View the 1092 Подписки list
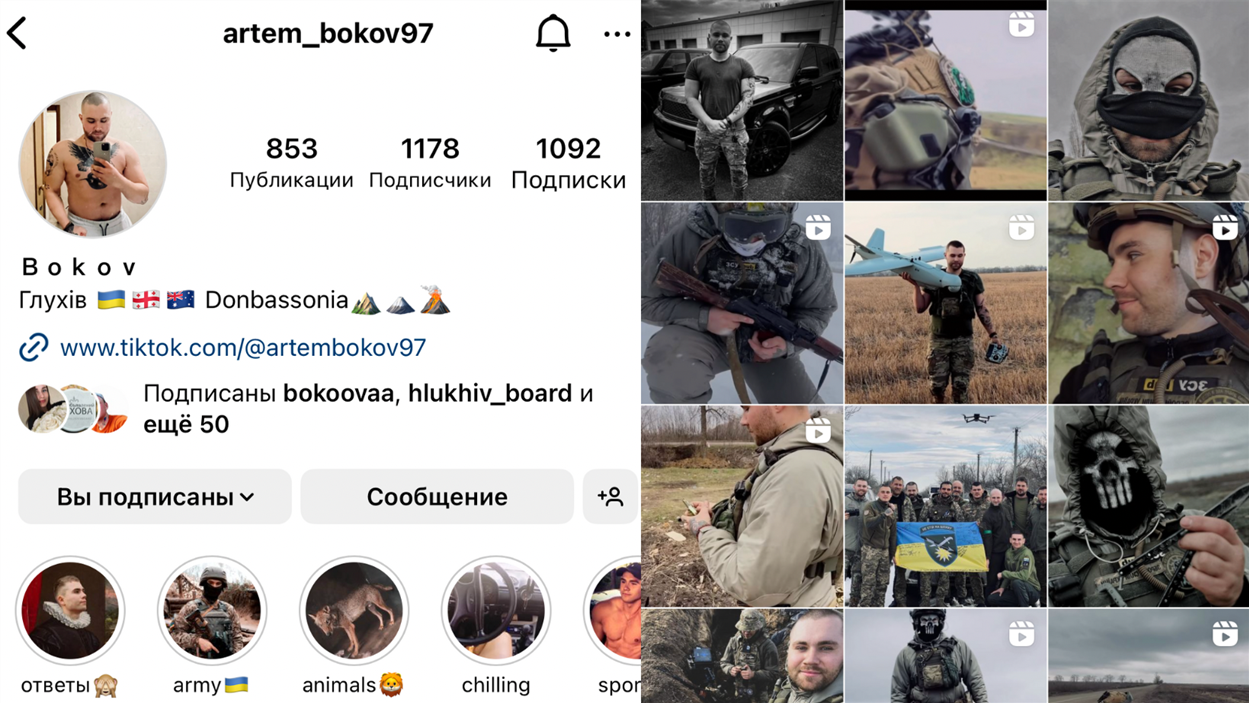The height and width of the screenshot is (703, 1249). (x=568, y=163)
